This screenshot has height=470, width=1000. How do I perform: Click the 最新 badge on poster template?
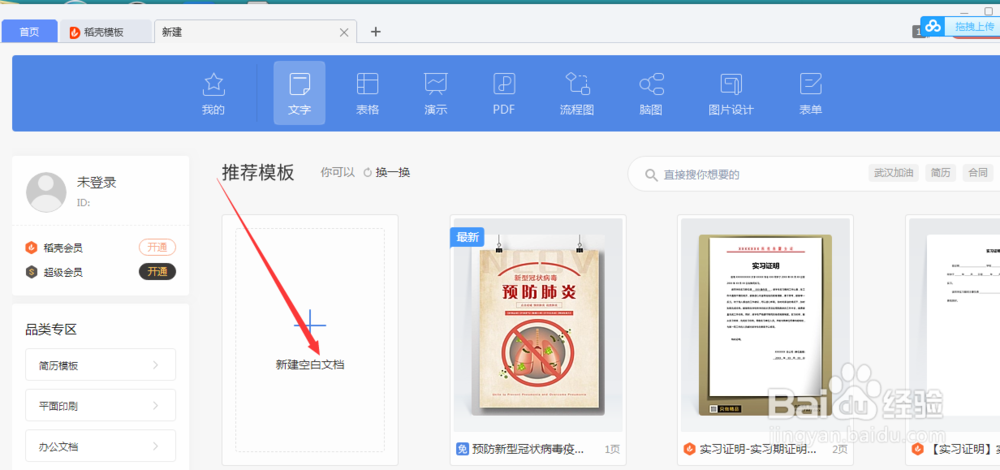(x=467, y=237)
